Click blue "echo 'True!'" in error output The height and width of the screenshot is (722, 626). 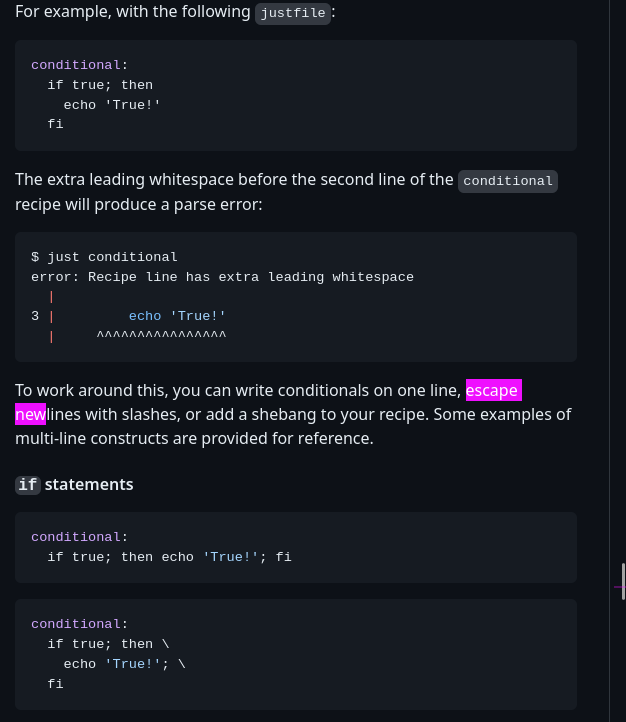pos(177,316)
